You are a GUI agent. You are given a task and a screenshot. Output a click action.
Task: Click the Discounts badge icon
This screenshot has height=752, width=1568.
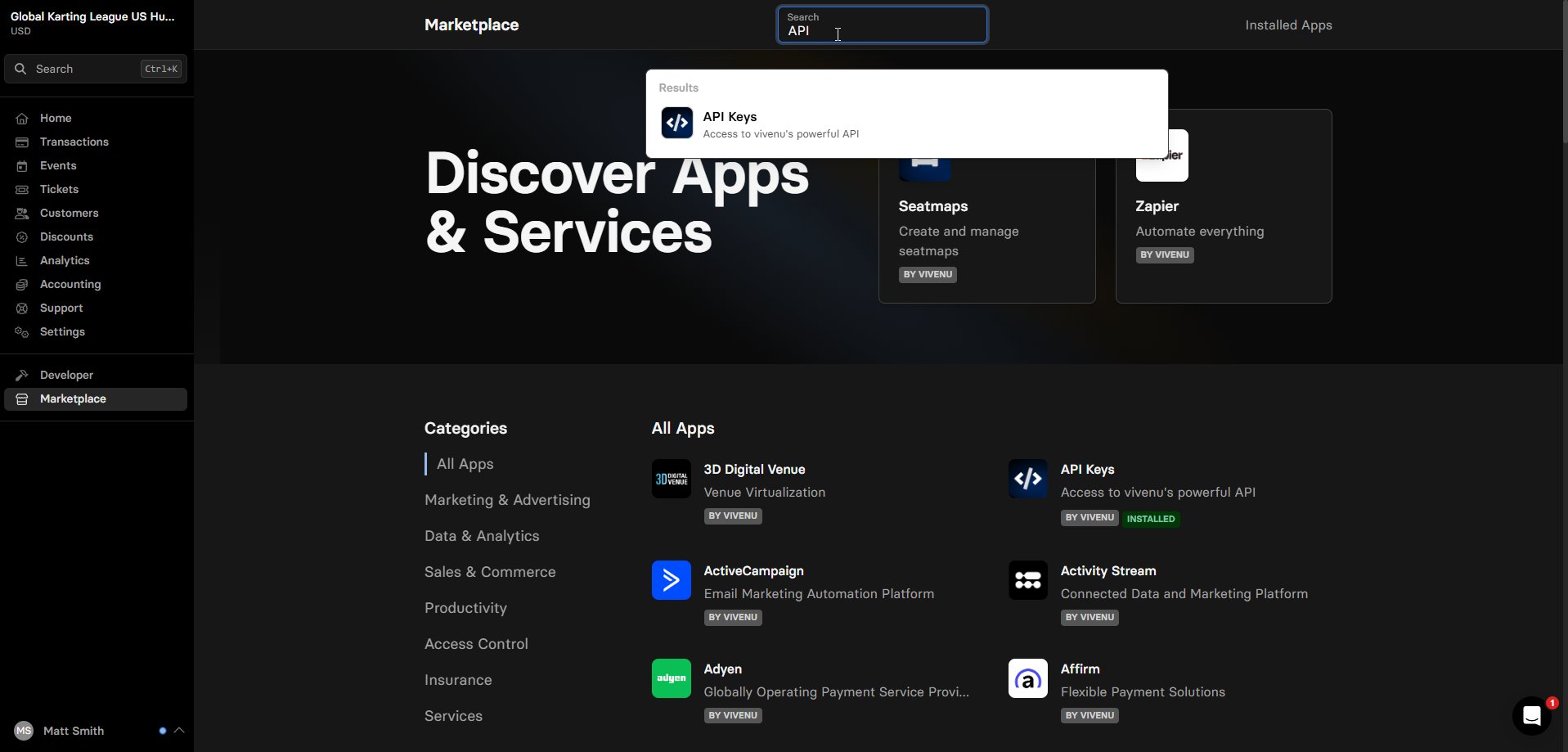(x=22, y=237)
